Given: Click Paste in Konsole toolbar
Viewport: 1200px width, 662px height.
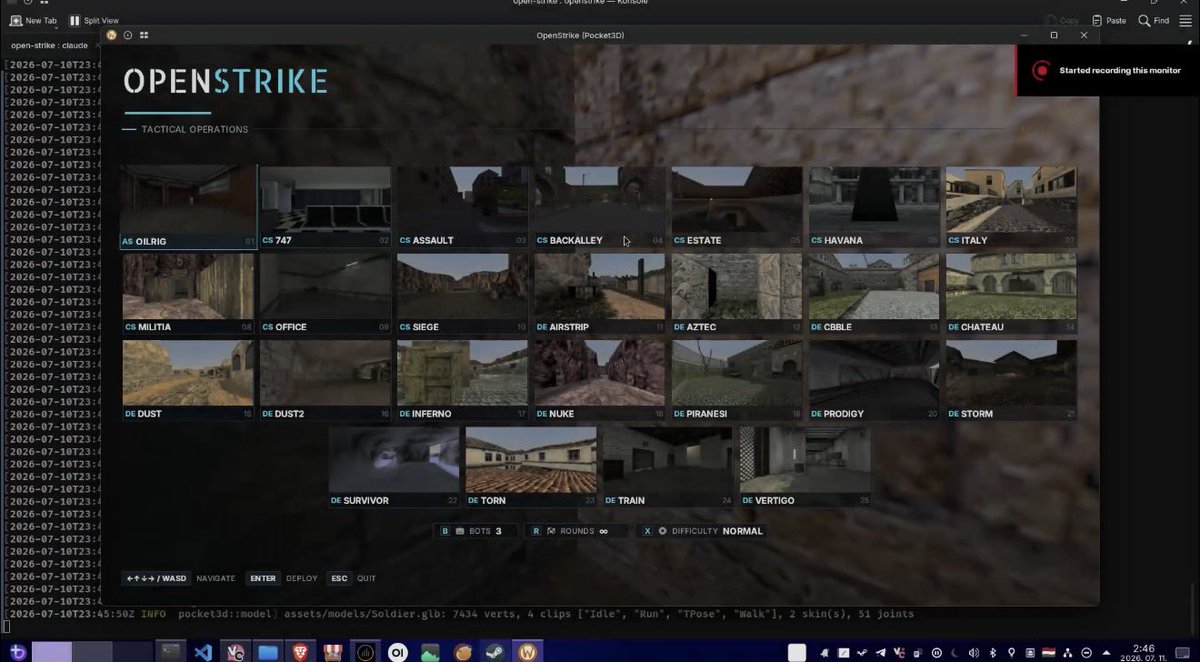Looking at the screenshot, I should pyautogui.click(x=1109, y=20).
